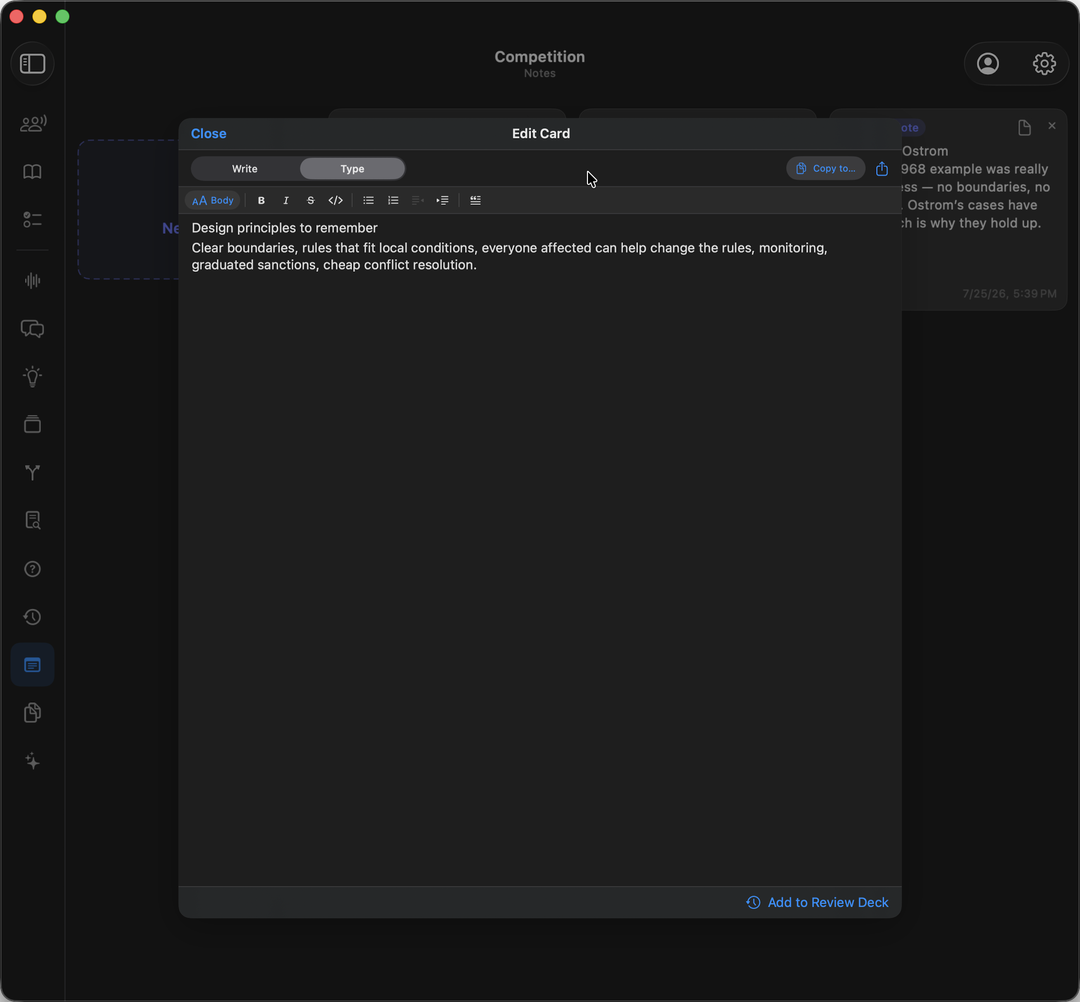Screen dimensions: 1080x1002
Task: Insert a block quote
Action: (x=475, y=200)
